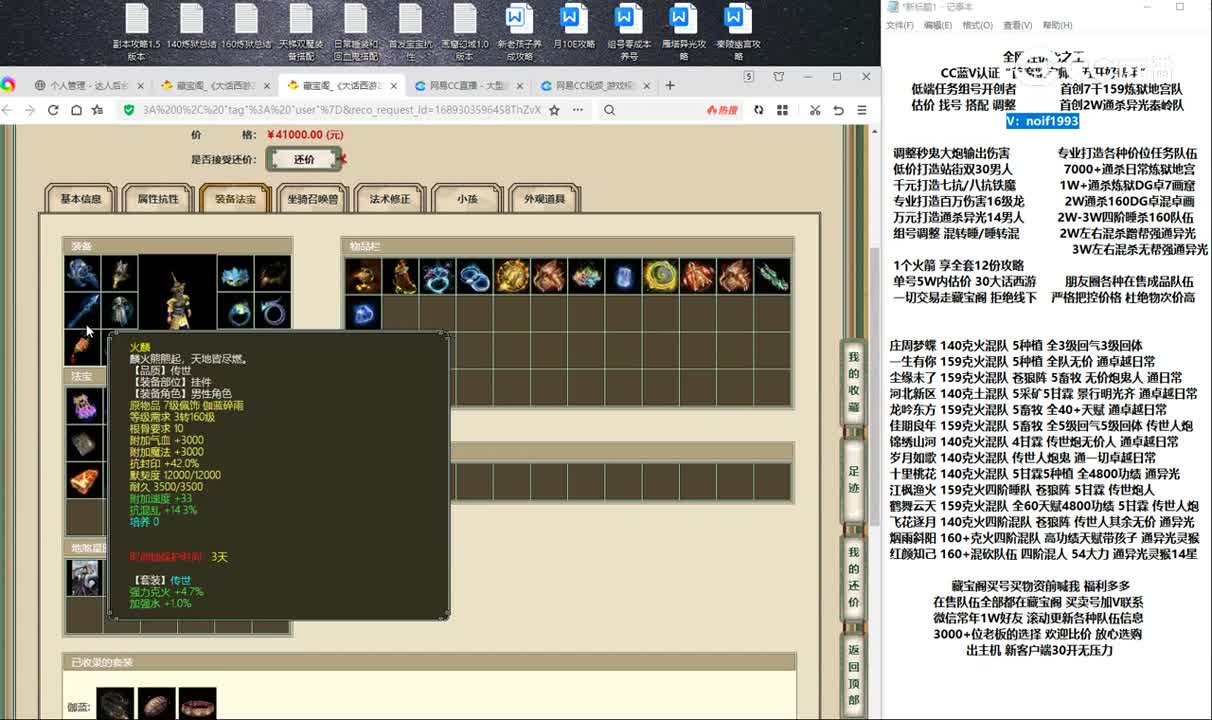
Task: Open a new browser tab with plus button
Action: pyautogui.click(x=670, y=85)
